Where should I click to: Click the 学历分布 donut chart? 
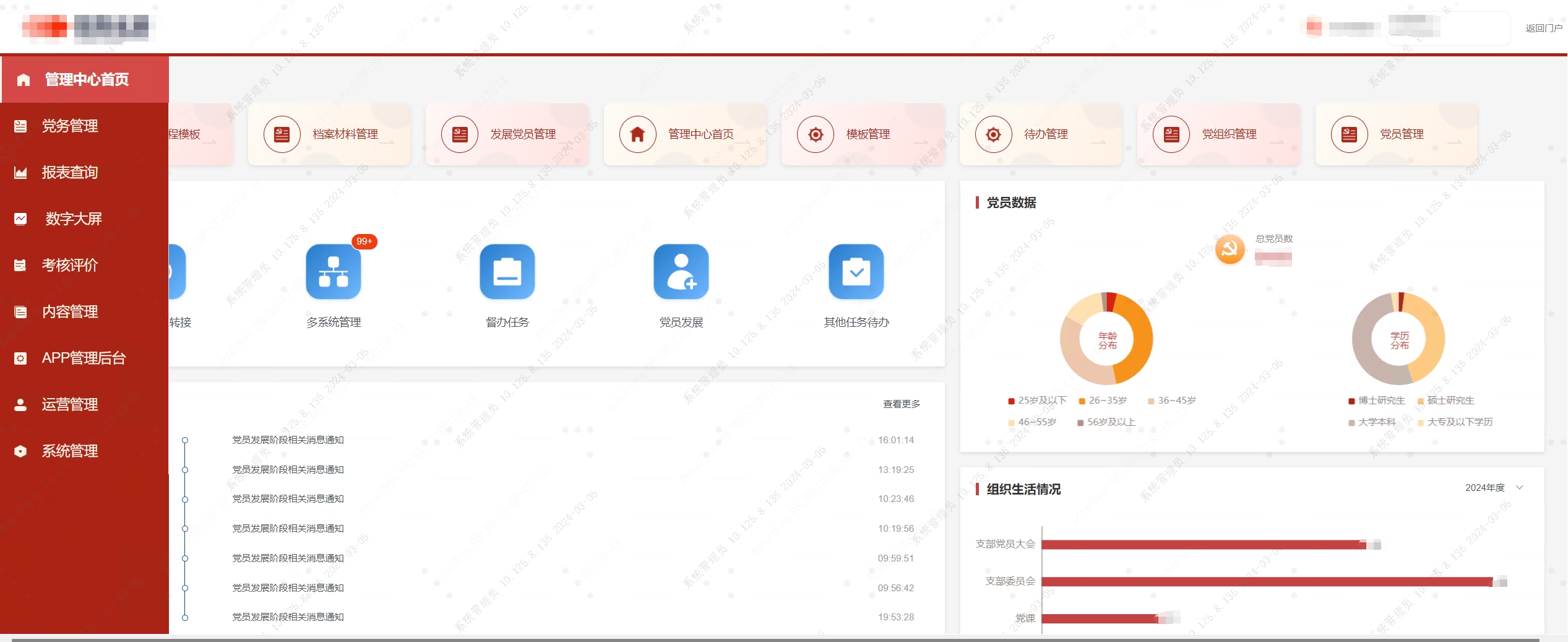coord(1398,339)
